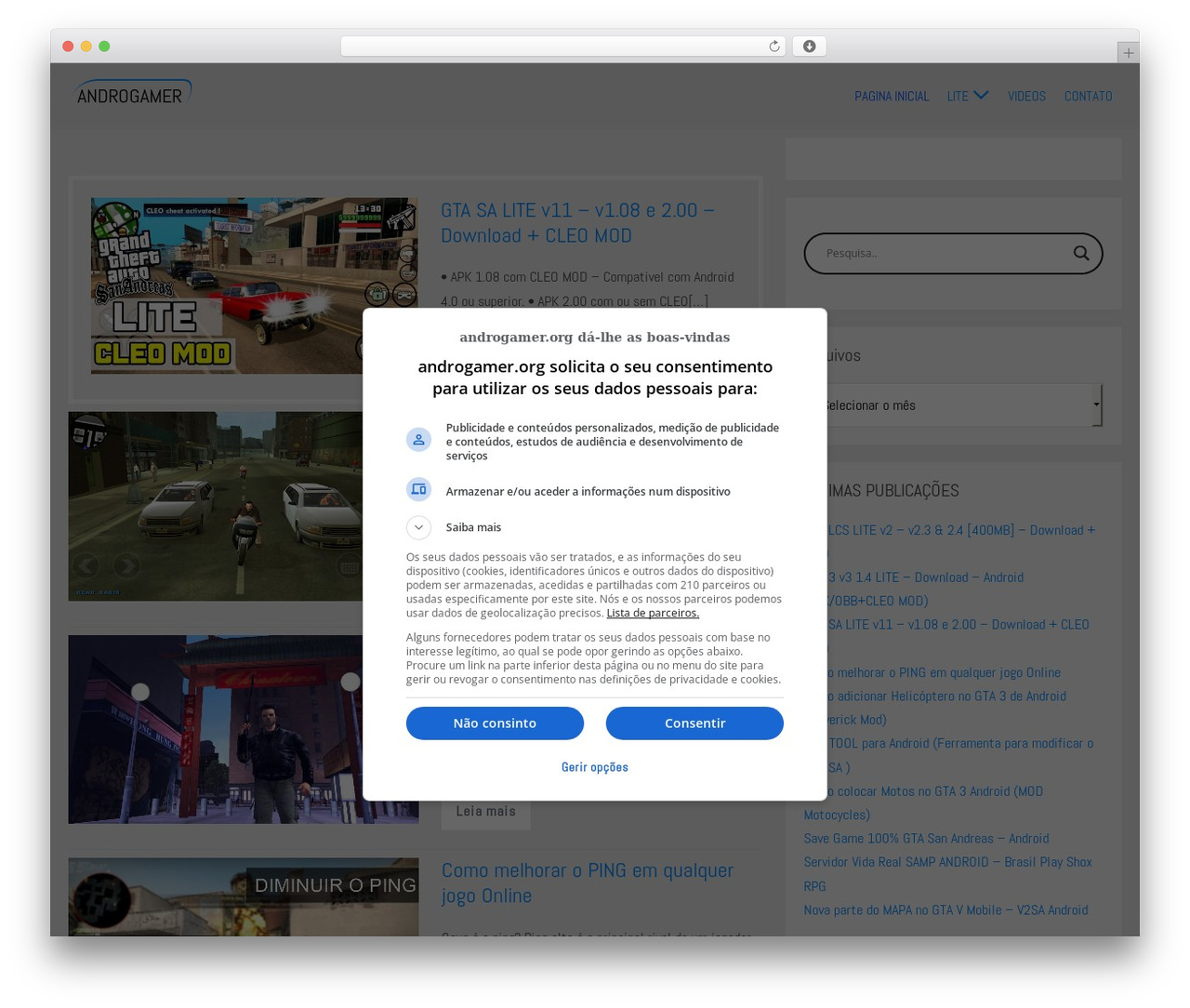Click the browser address bar
Image resolution: width=1190 pixels, height=1008 pixels.
point(562,46)
